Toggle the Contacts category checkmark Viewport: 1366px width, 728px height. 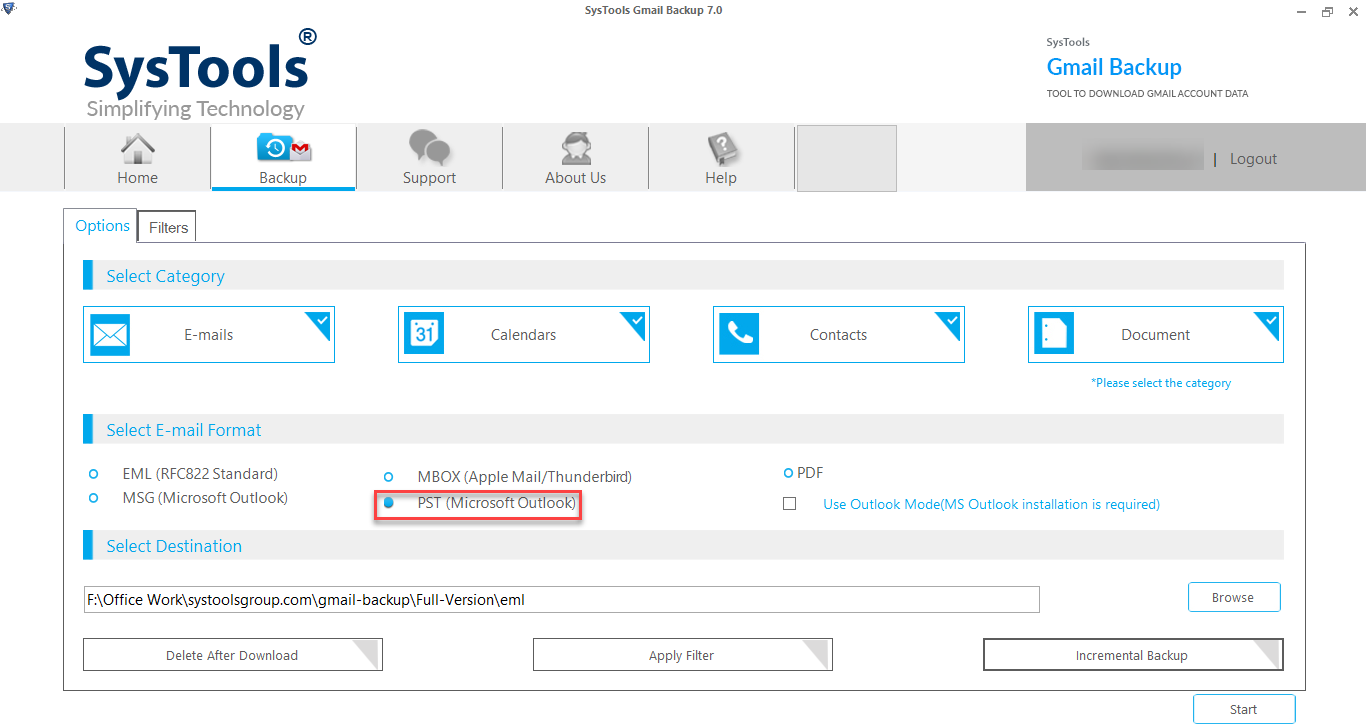[950, 322]
